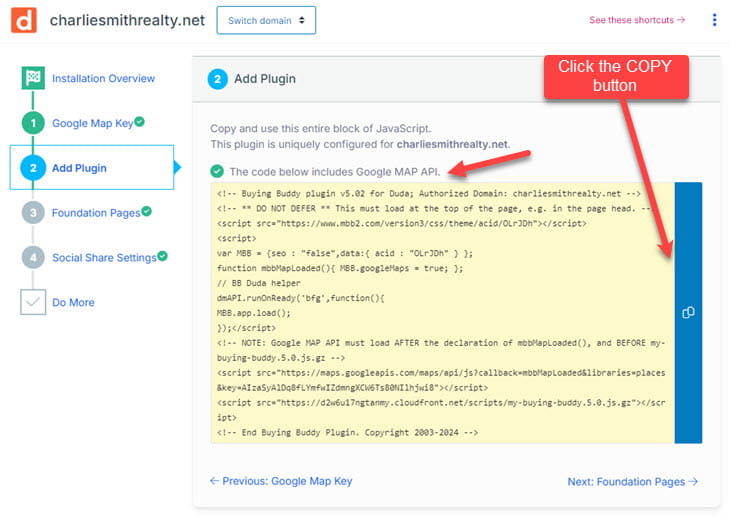This screenshot has width=730, height=519.
Task: Open the three-dot more options menu
Action: coord(714,20)
